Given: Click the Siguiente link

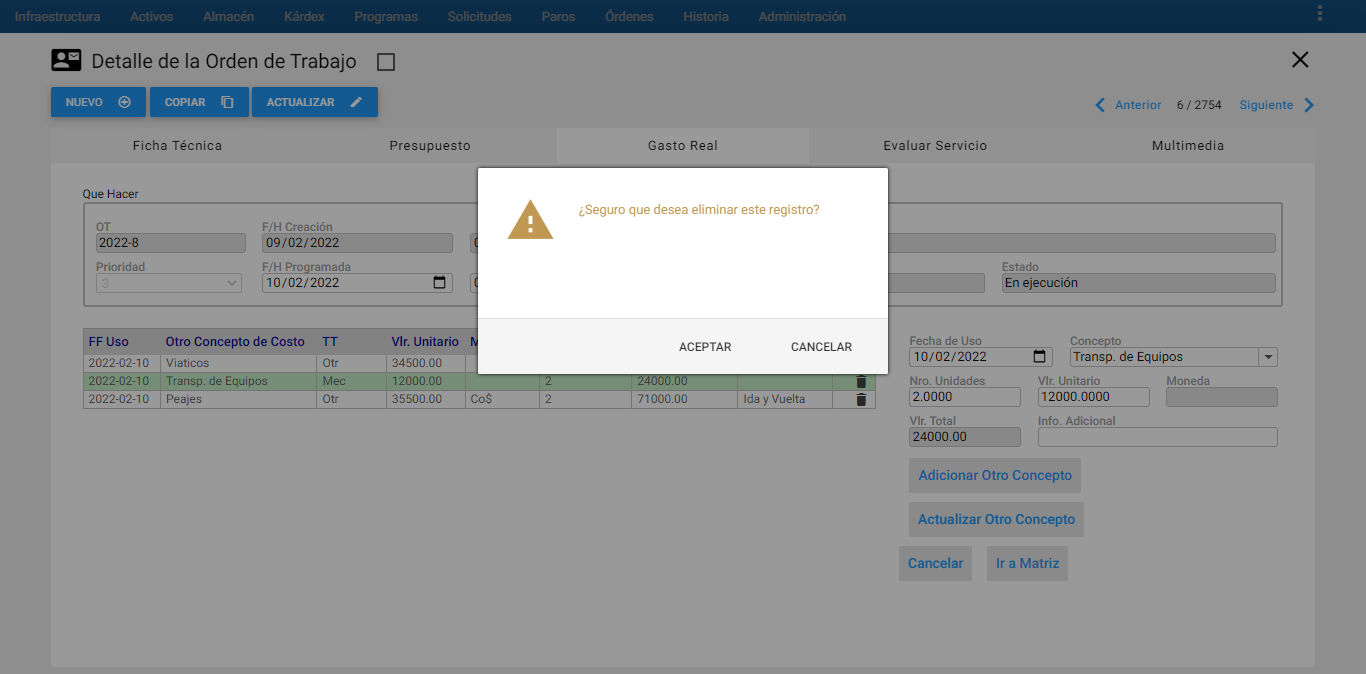Looking at the screenshot, I should tap(1266, 105).
